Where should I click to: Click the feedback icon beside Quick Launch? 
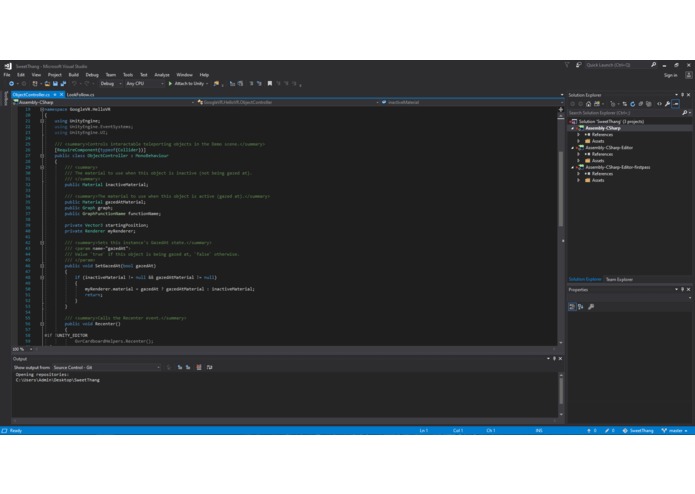[x=578, y=65]
